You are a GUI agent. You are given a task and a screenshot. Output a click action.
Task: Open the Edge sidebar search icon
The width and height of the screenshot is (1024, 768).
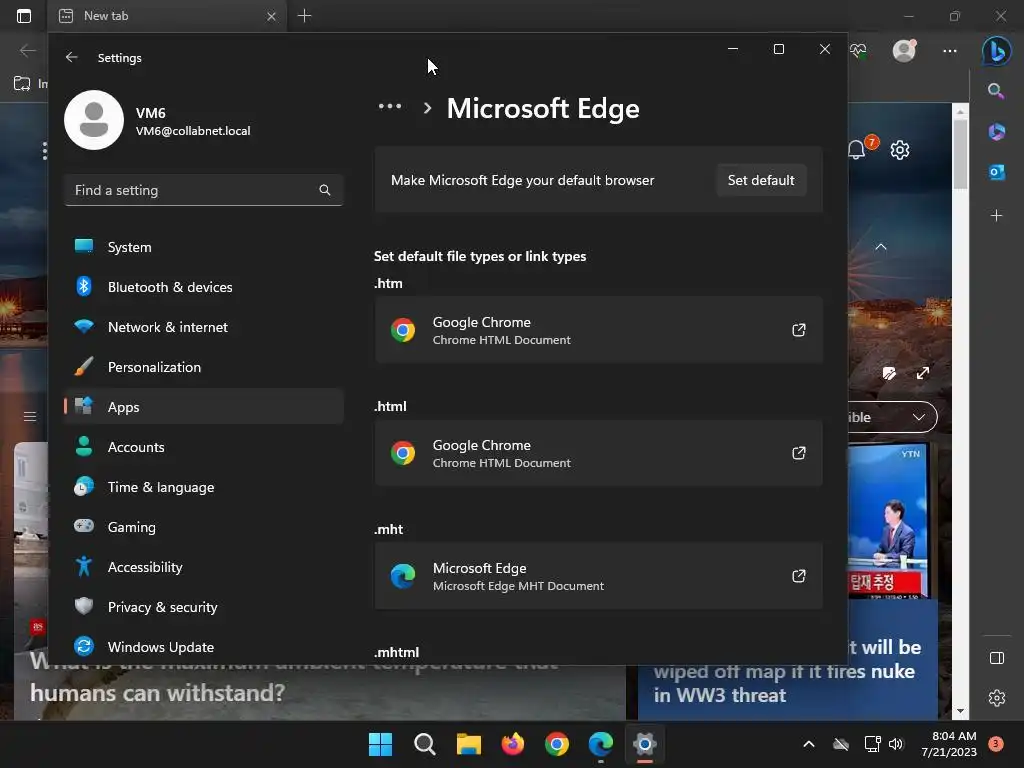pyautogui.click(x=996, y=91)
